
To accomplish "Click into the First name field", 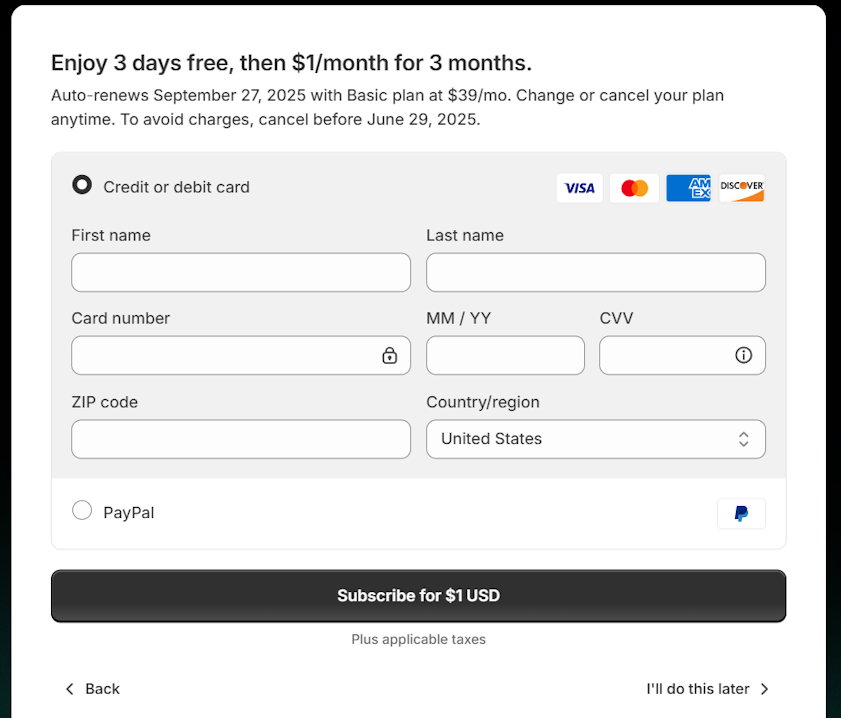I will click(x=240, y=272).
